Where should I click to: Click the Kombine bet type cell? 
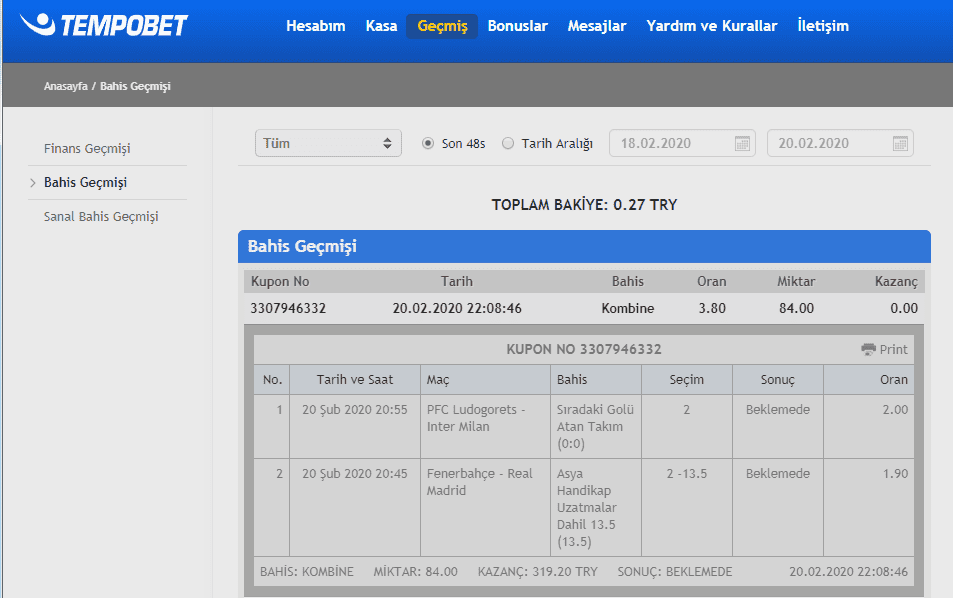[x=628, y=308]
